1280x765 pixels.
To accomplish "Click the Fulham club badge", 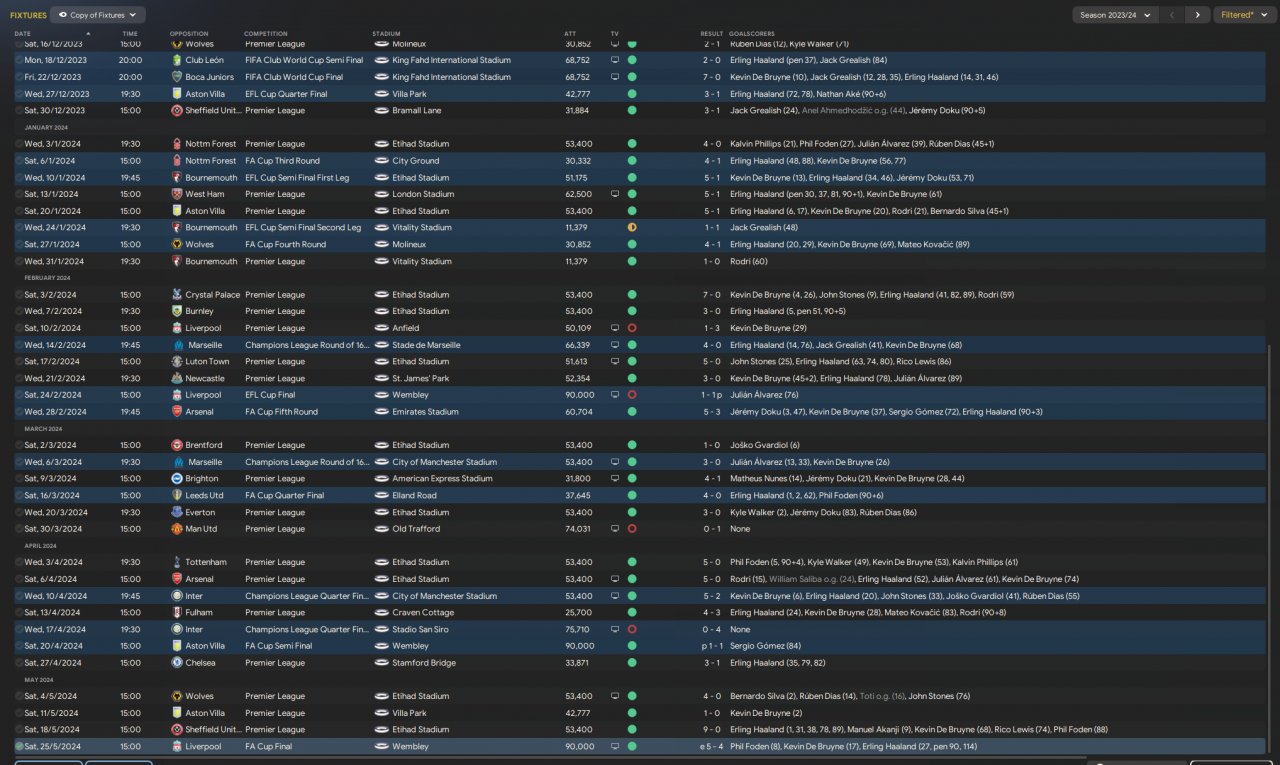I will click(177, 613).
